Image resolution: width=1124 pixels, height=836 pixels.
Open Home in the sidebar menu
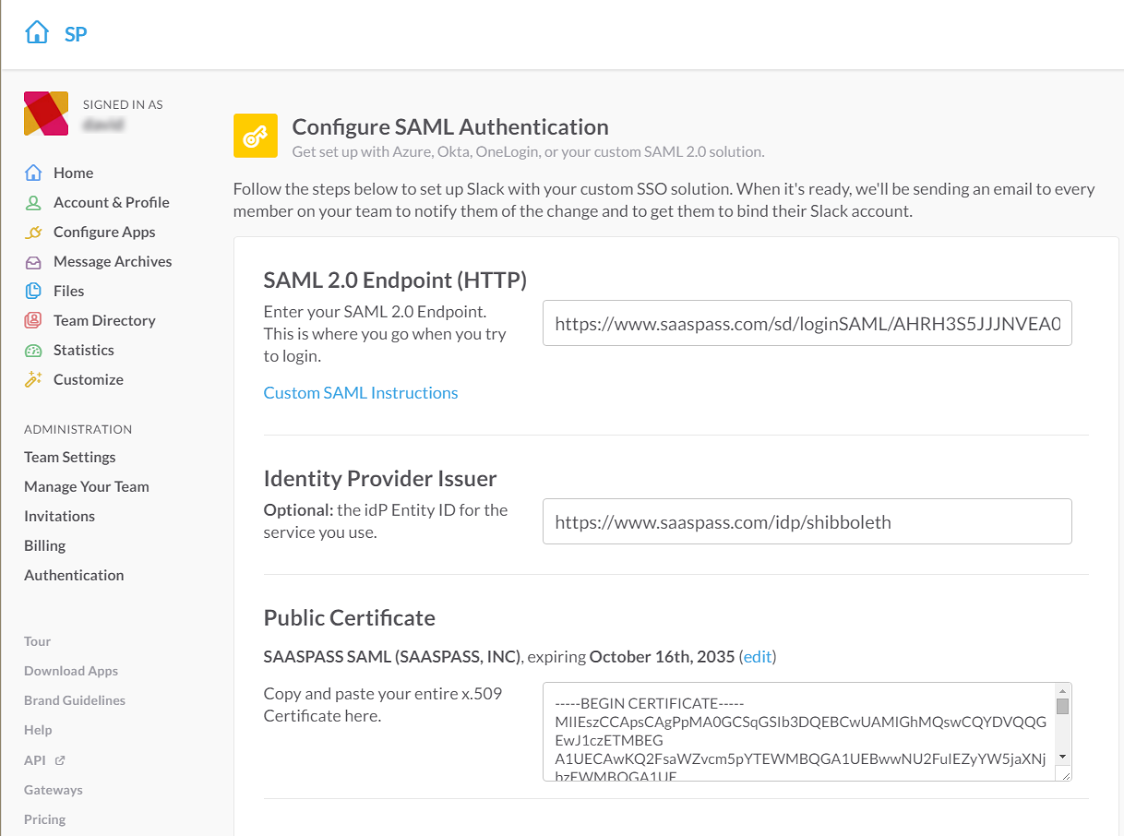(x=73, y=173)
